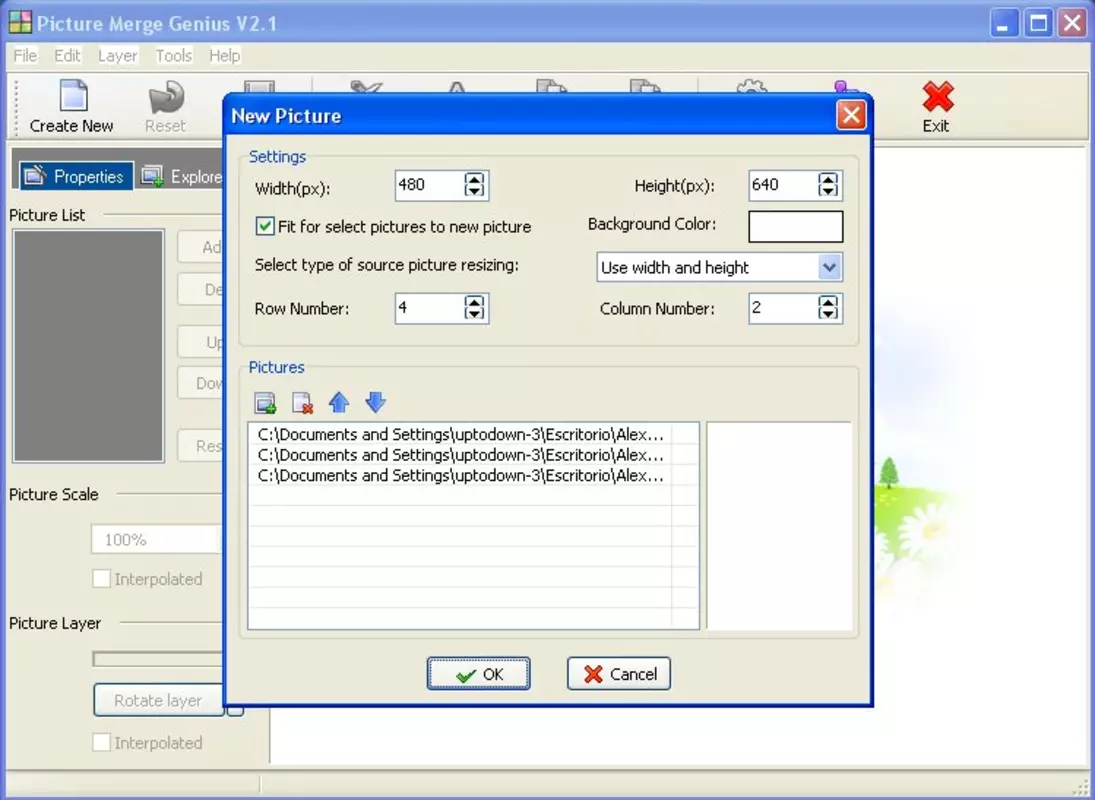Select the first file path in Pictures list
Screen dimensions: 1095x800
coord(461,434)
